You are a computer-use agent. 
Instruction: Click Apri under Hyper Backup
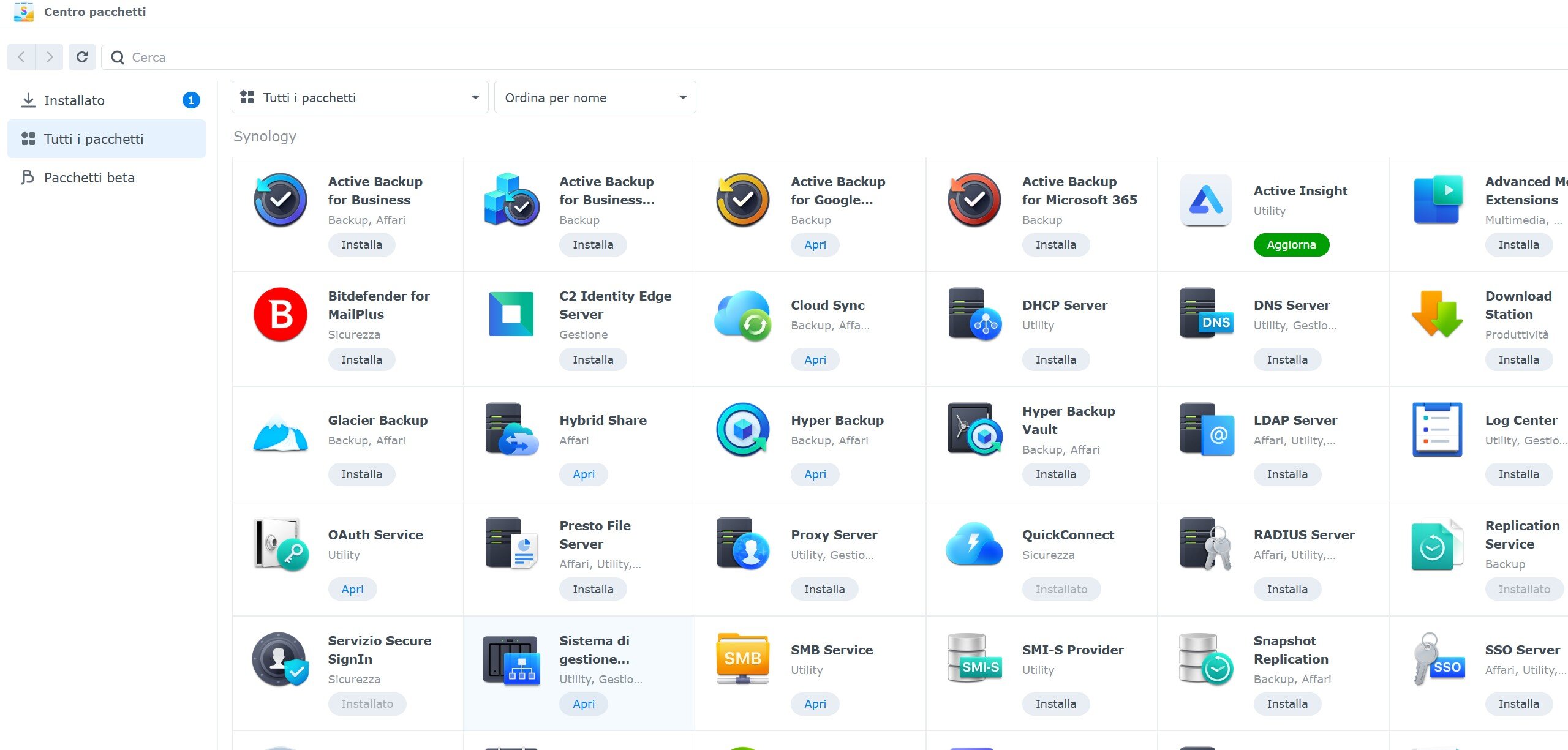tap(815, 474)
